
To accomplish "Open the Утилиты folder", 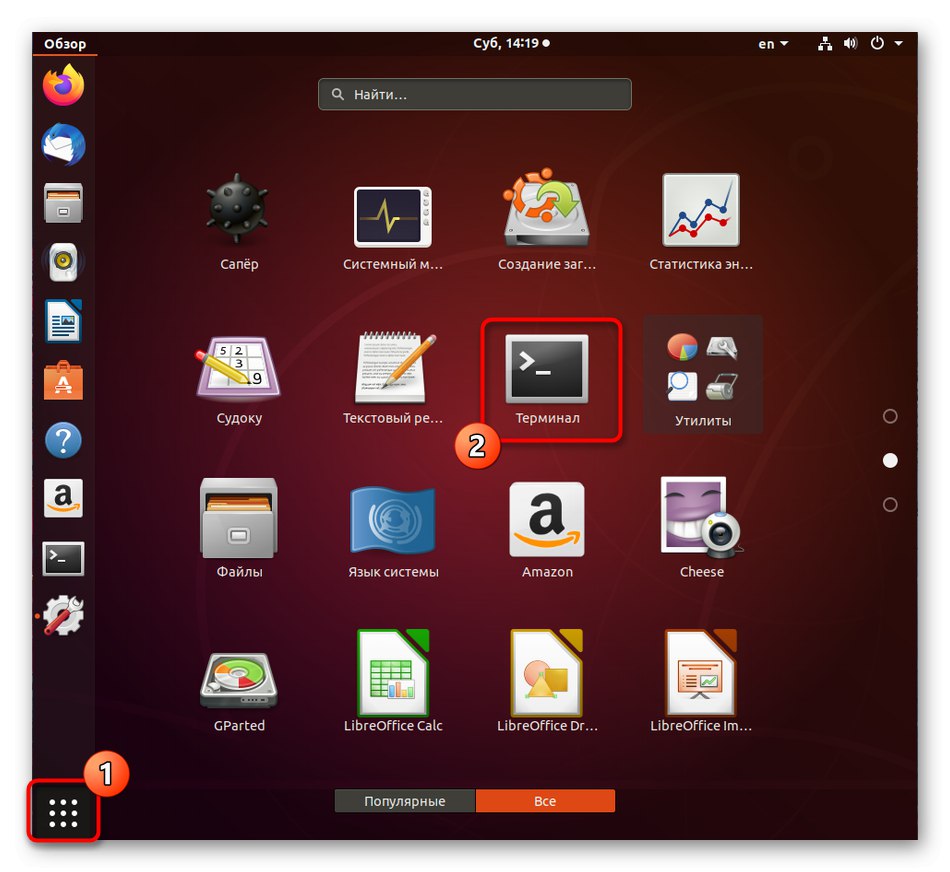I will point(703,374).
